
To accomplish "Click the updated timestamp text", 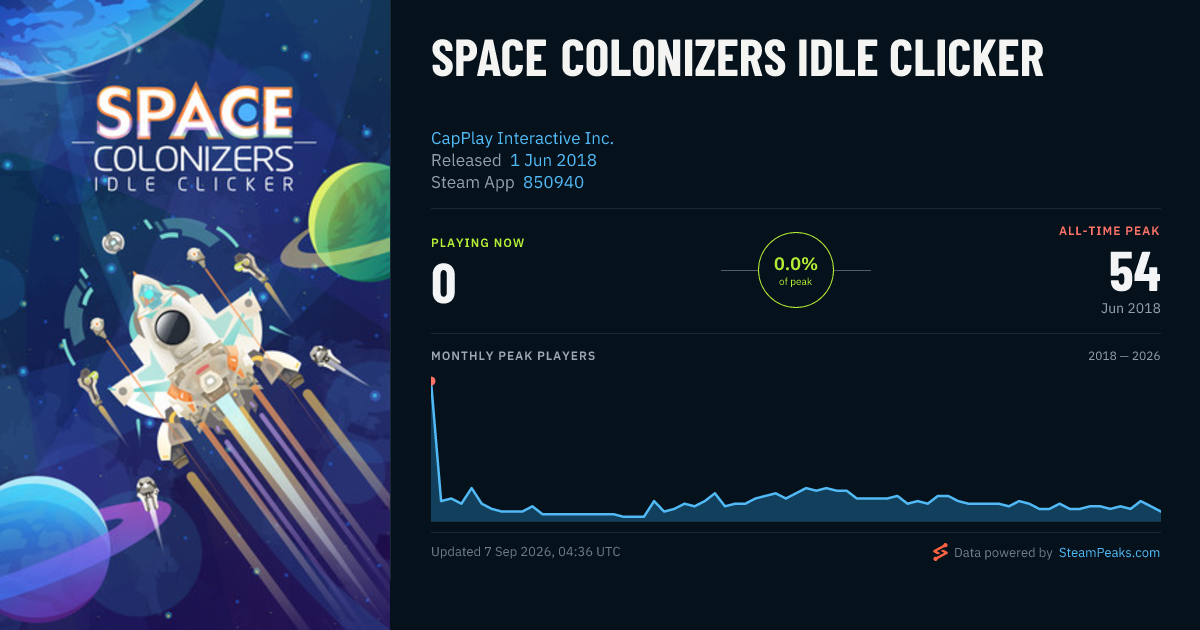I will pos(526,552).
